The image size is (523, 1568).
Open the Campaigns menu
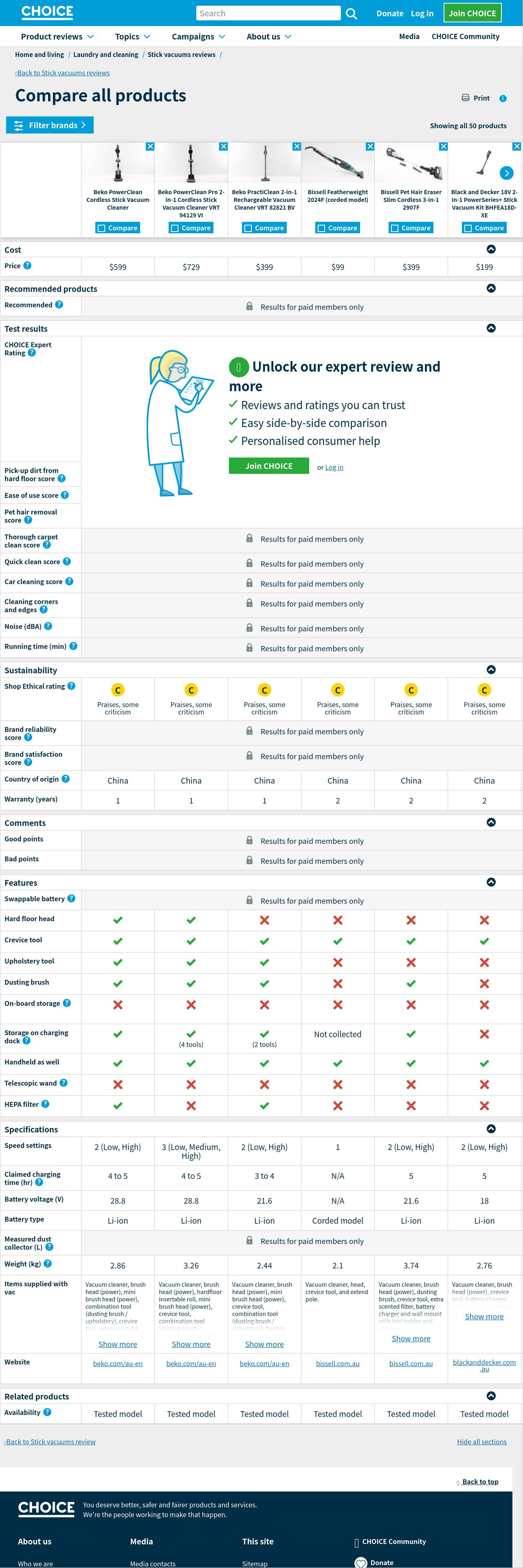click(x=198, y=37)
